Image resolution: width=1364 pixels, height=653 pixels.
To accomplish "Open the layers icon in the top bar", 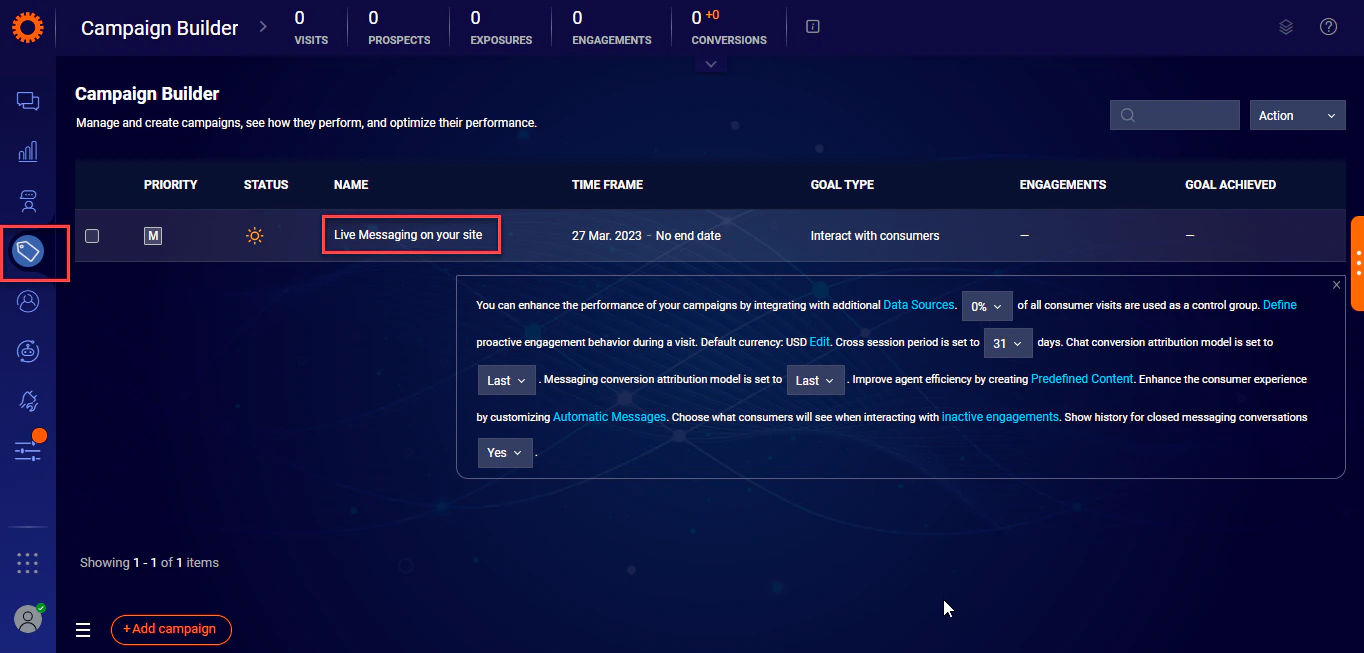I will coord(1286,27).
